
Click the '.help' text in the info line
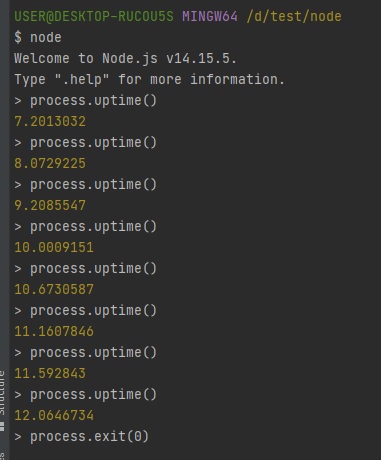pos(82,79)
